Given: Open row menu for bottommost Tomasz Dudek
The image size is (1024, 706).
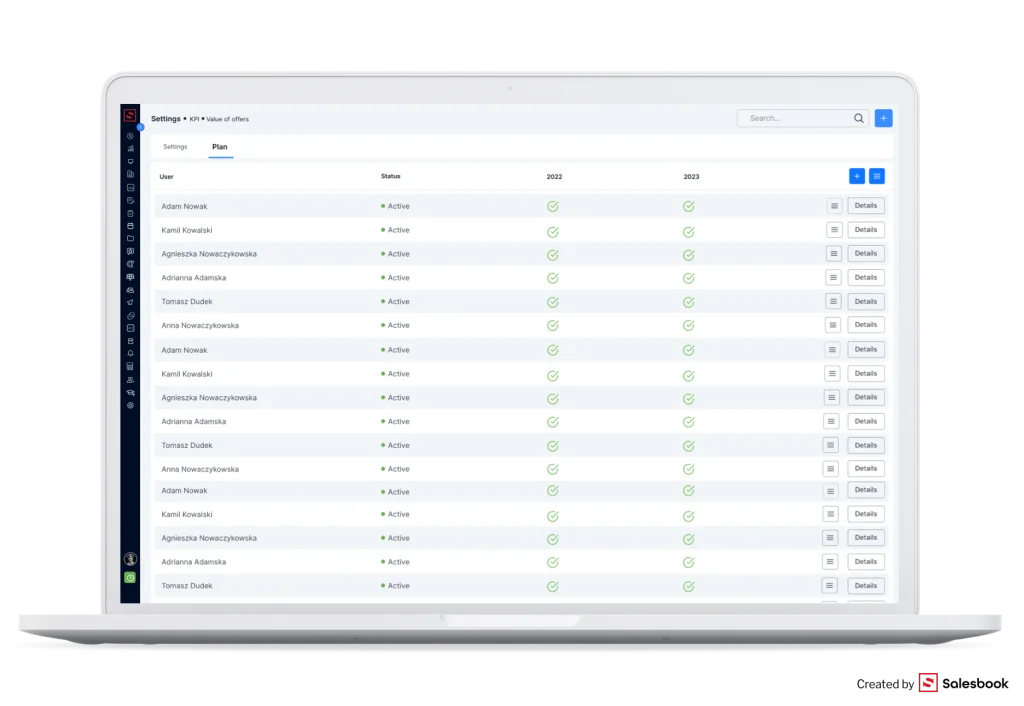Looking at the screenshot, I should pos(829,585).
